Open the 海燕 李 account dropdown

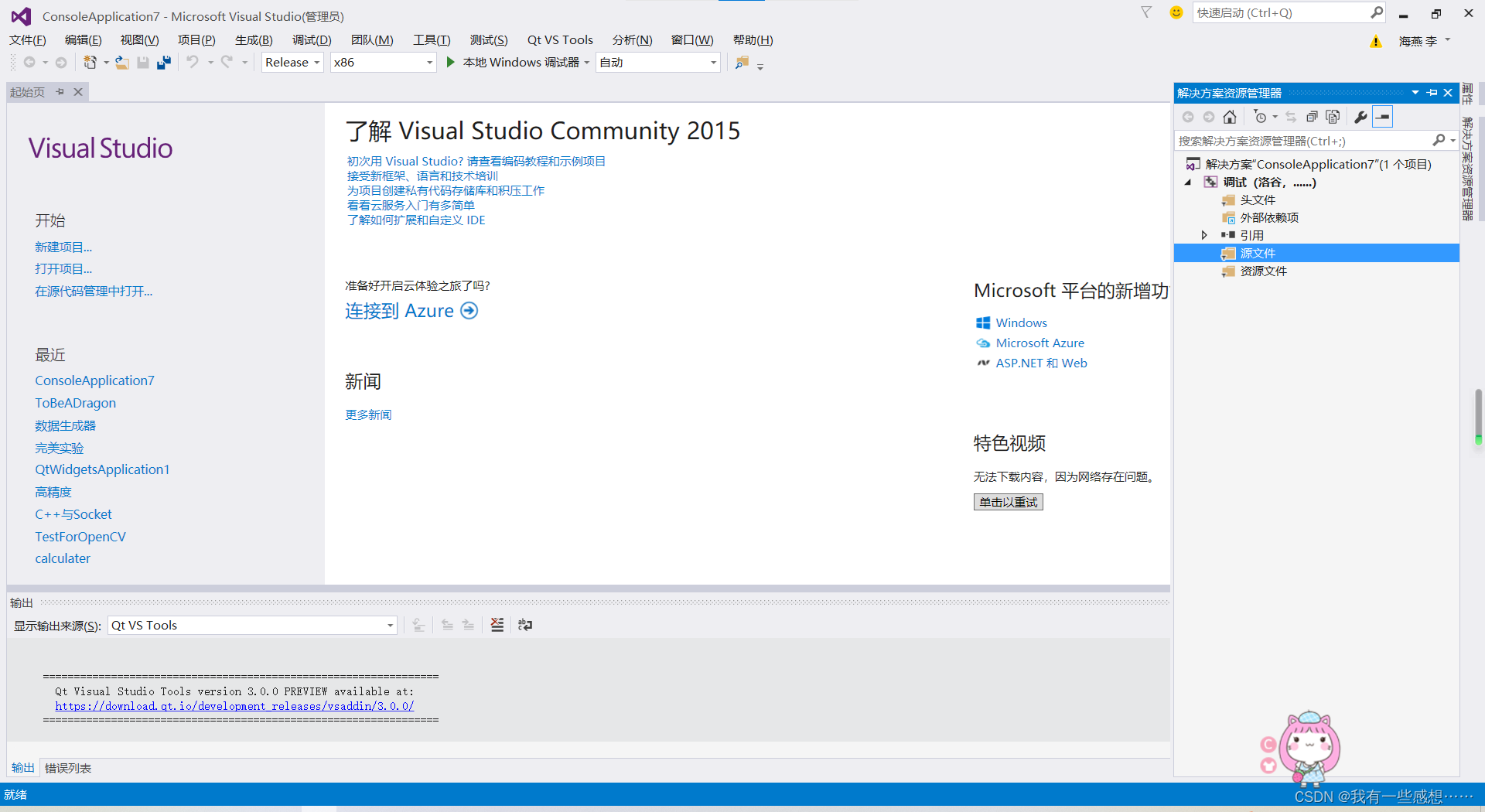click(x=1448, y=40)
